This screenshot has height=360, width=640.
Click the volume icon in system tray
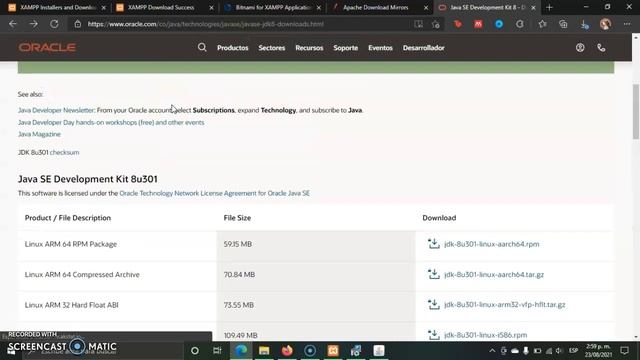click(559, 351)
